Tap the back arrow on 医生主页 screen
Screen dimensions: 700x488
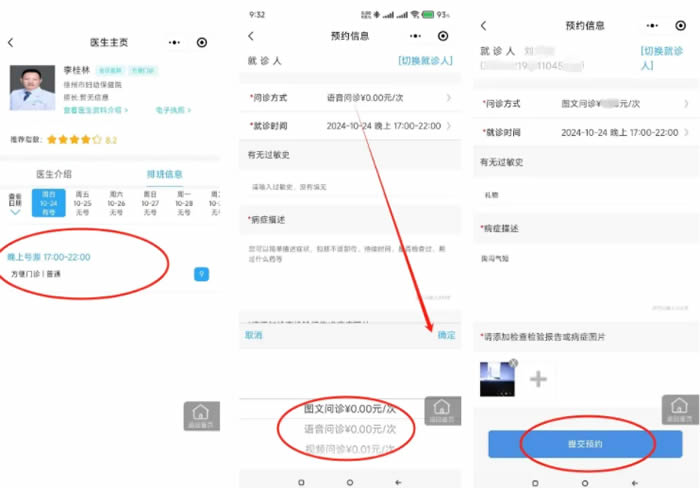11,43
